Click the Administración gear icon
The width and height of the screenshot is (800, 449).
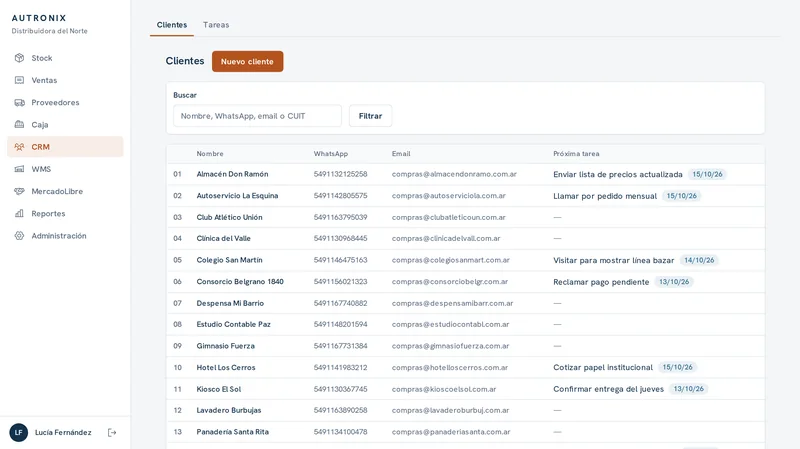click(x=19, y=236)
